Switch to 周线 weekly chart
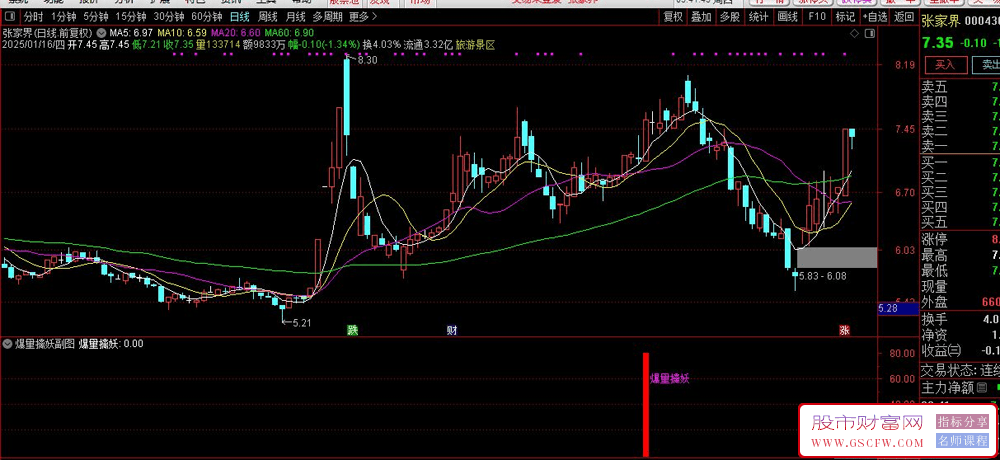This screenshot has height=460, width=1000. click(x=267, y=17)
